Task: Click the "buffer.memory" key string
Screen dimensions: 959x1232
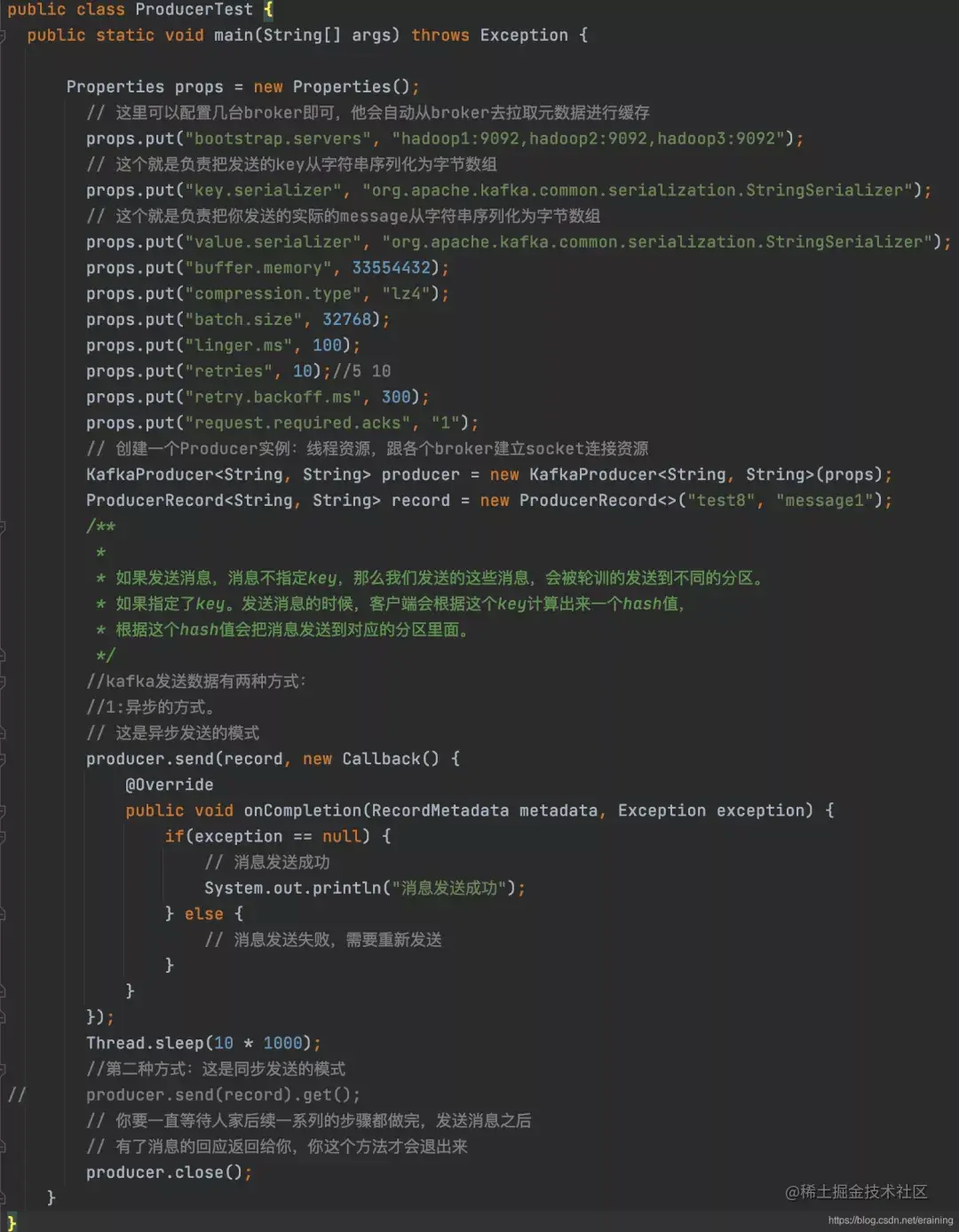Action: click(258, 268)
